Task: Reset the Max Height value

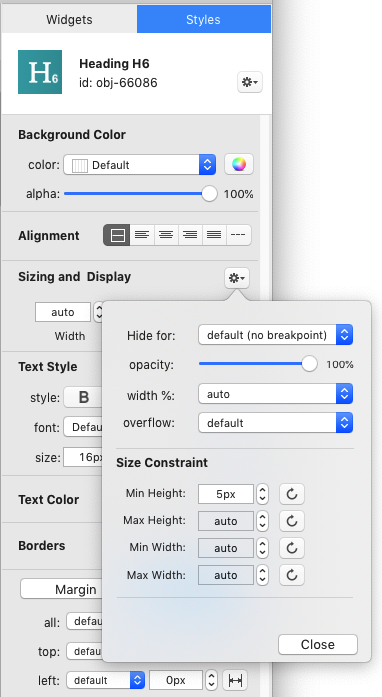Action: tap(292, 521)
